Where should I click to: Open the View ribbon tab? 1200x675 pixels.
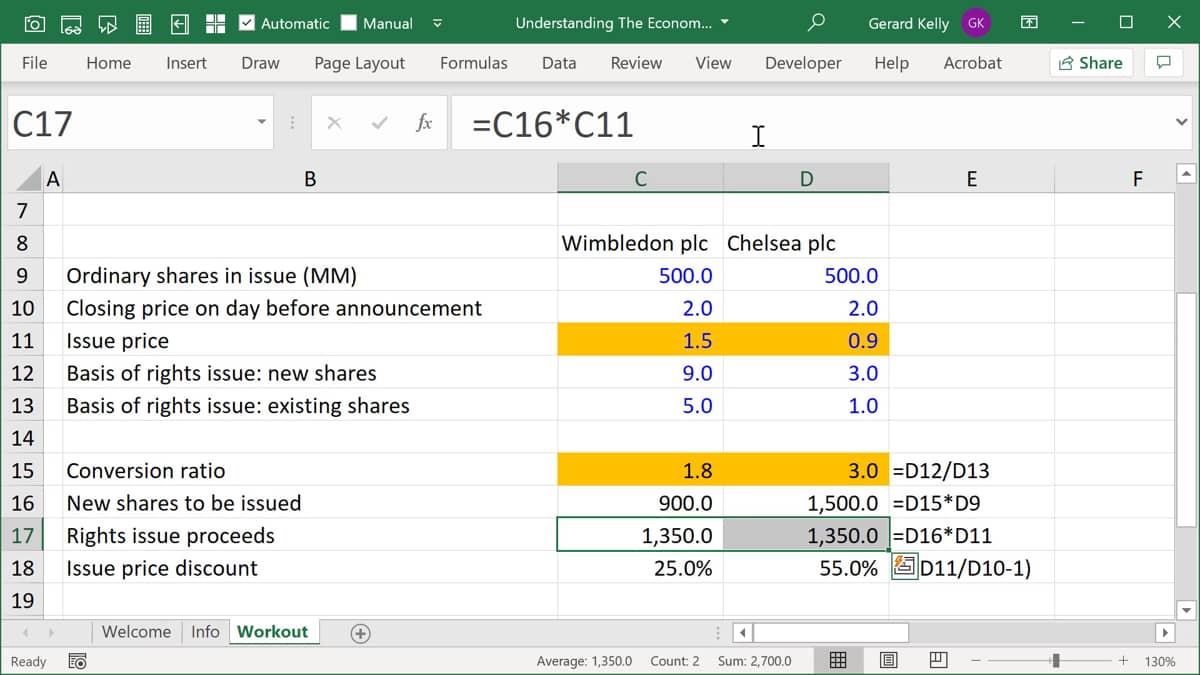pos(713,63)
